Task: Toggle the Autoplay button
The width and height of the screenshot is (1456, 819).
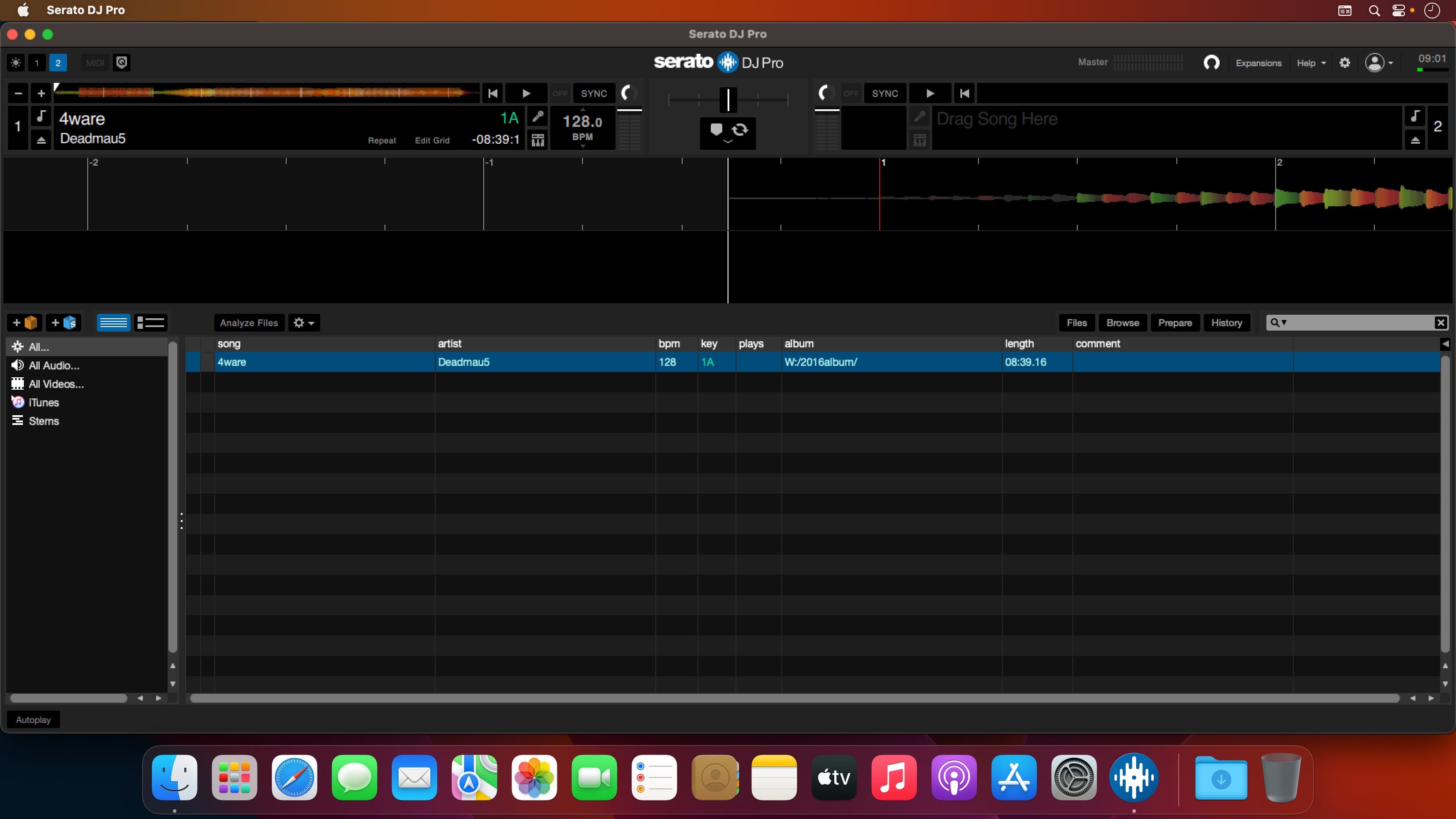Action: click(x=34, y=719)
